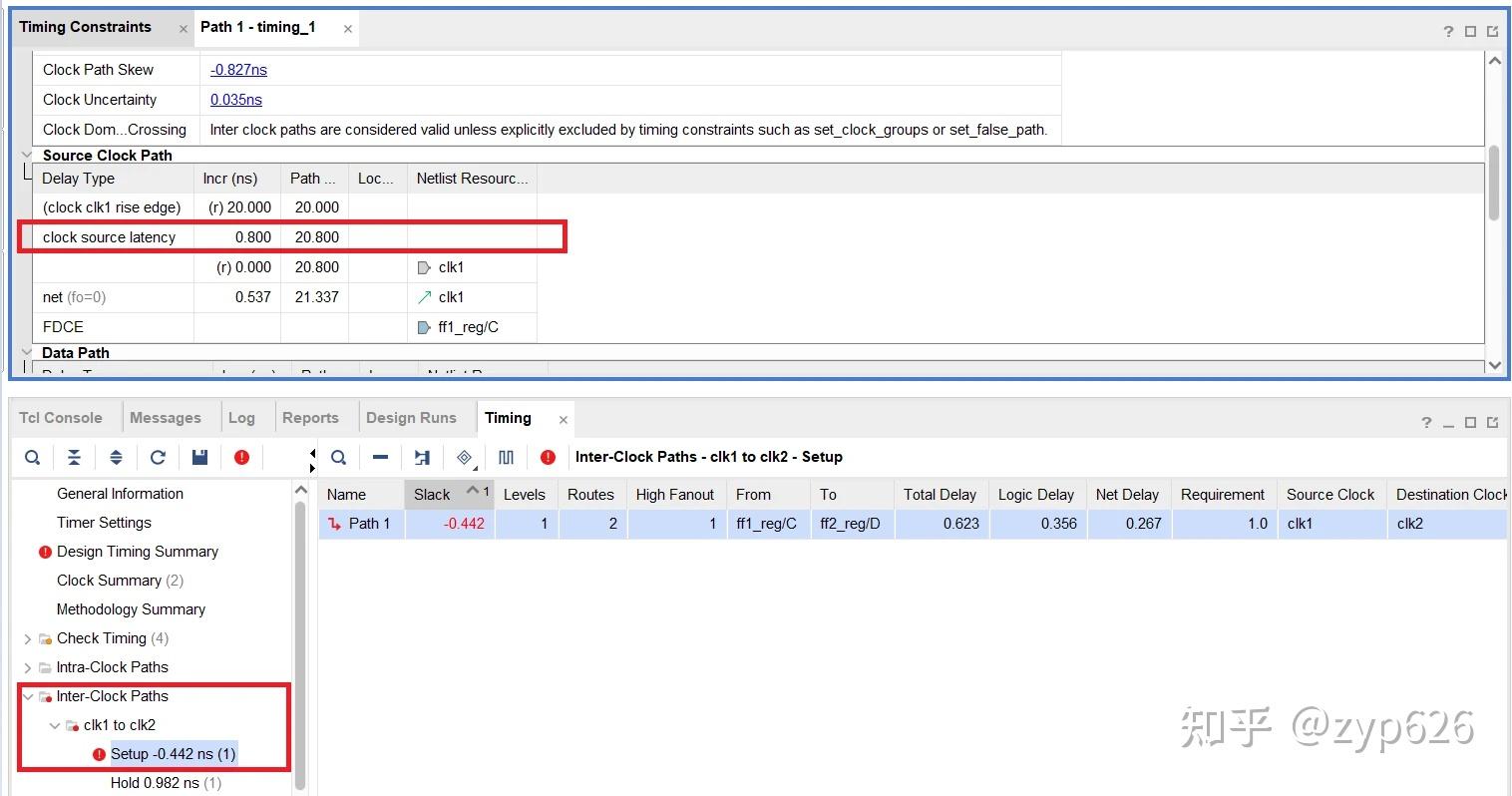Viewport: 1512px width, 796px height.
Task: Open the Clock Uncertainty 0.035ns link
Action: (236, 100)
